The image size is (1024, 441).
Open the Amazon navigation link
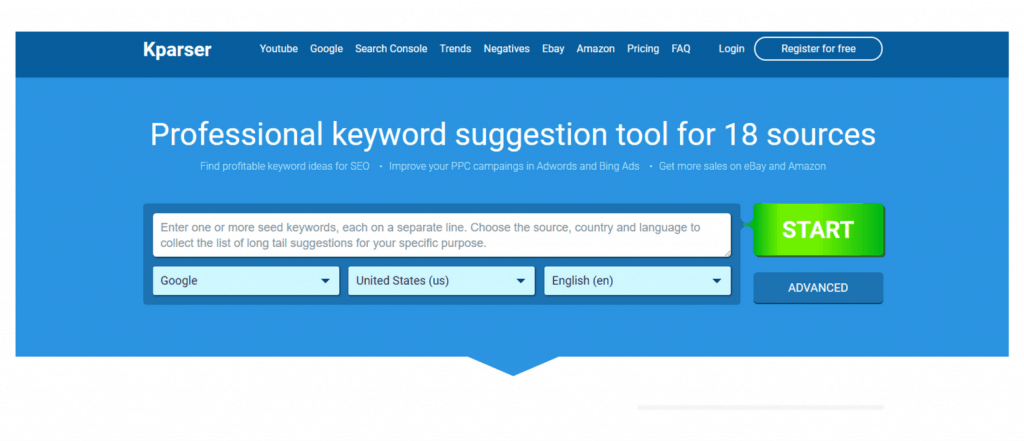(x=595, y=49)
